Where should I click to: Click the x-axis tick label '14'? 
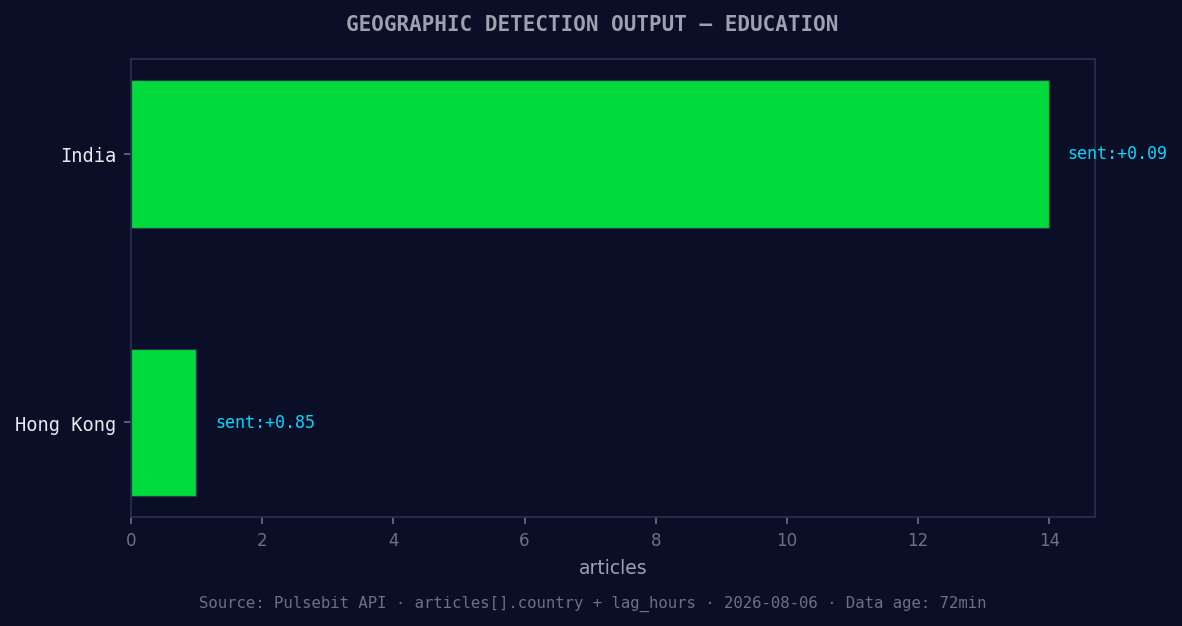(1049, 540)
